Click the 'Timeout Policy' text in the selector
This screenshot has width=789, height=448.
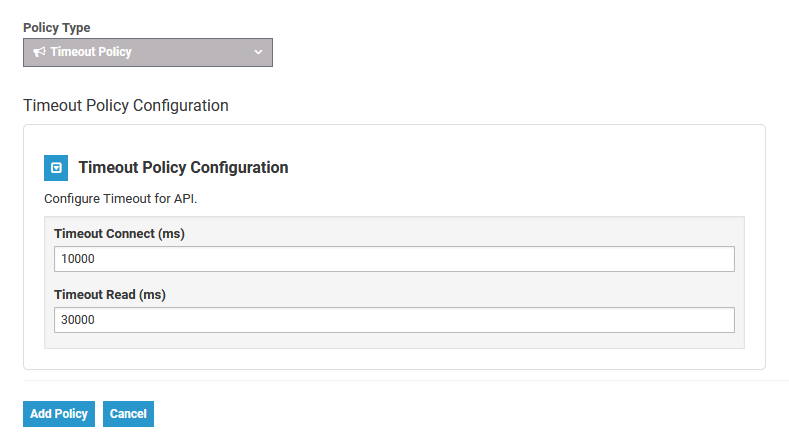(91, 52)
